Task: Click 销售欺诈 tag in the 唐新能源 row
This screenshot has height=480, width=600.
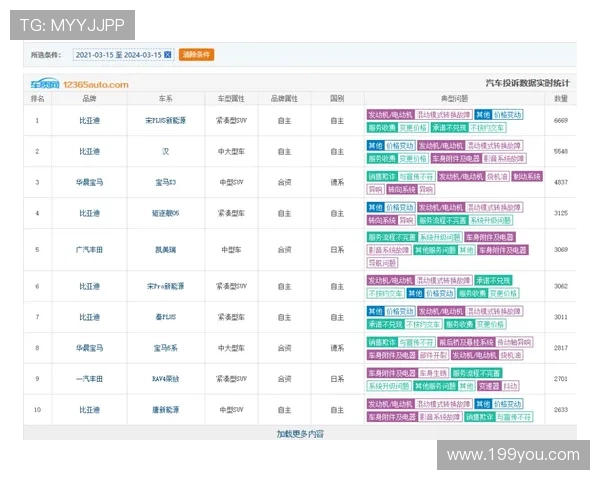Action: click(479, 417)
